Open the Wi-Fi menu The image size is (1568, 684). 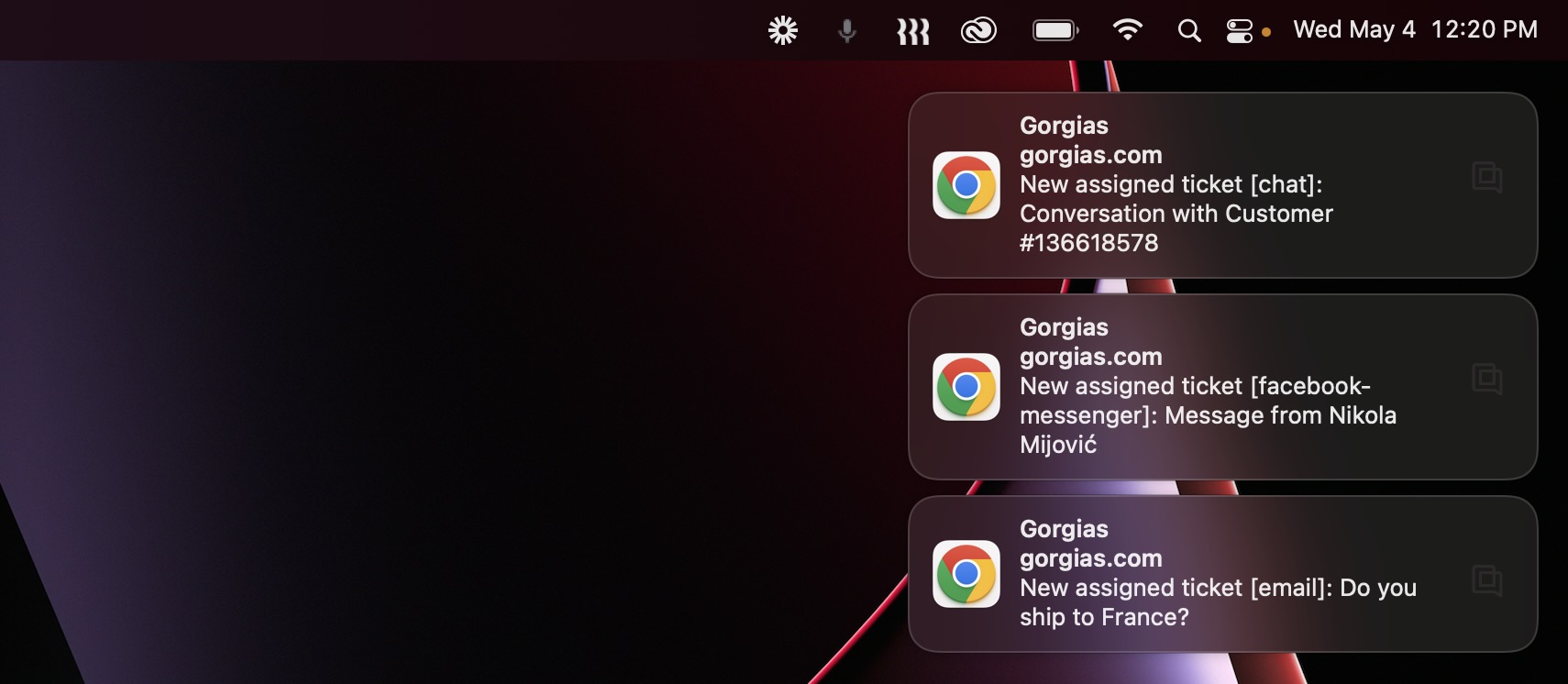[1127, 30]
